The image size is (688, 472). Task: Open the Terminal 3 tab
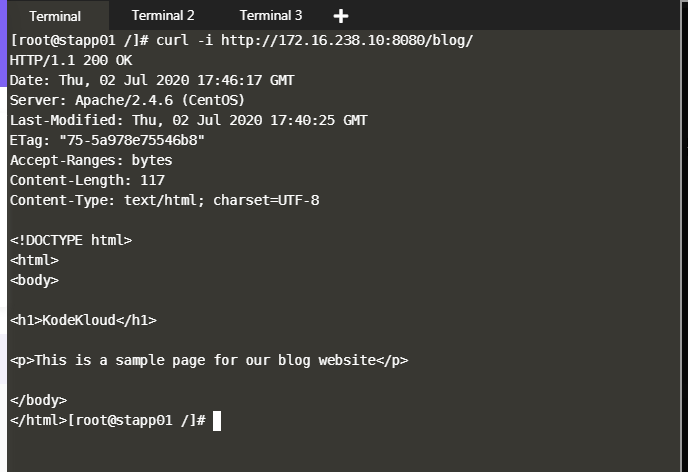[x=271, y=16]
